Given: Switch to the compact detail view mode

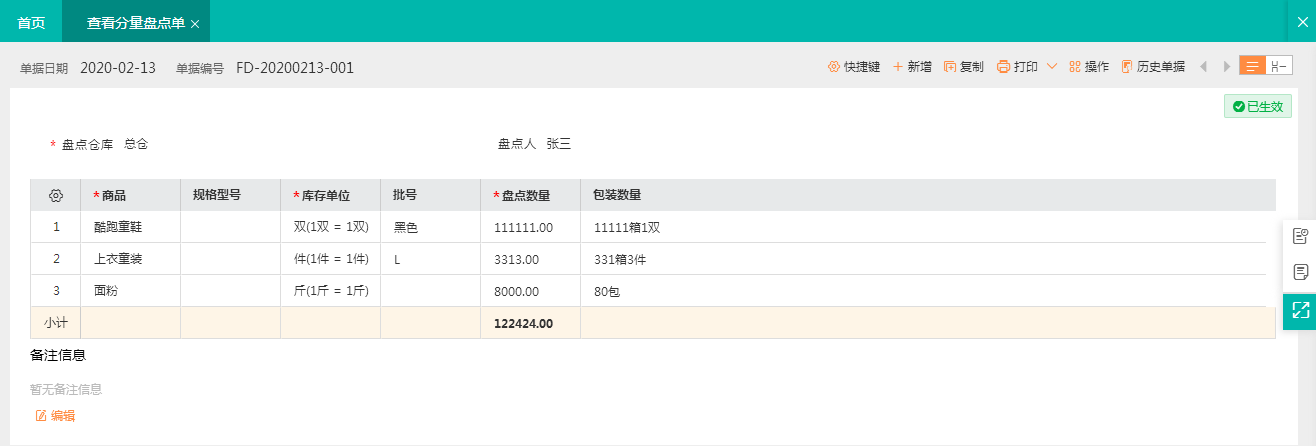Looking at the screenshot, I should pyautogui.click(x=1278, y=66).
